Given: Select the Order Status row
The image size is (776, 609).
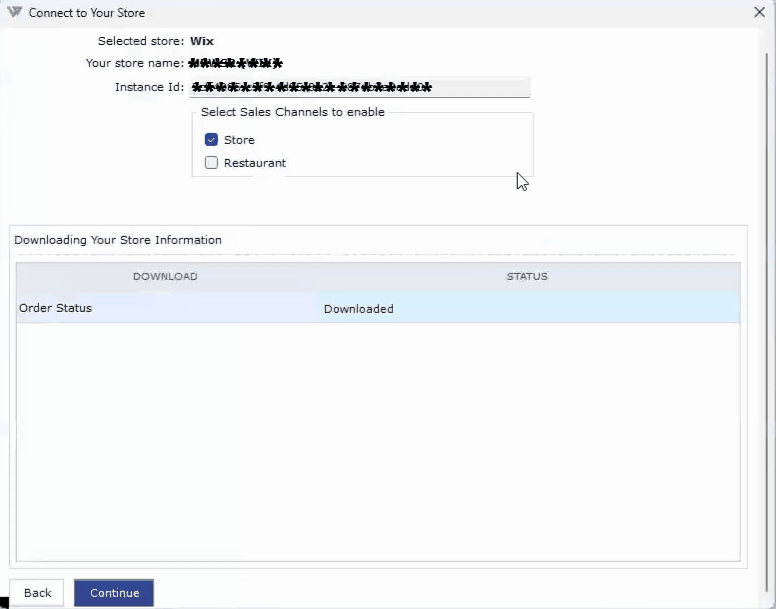Looking at the screenshot, I should pos(165,308).
